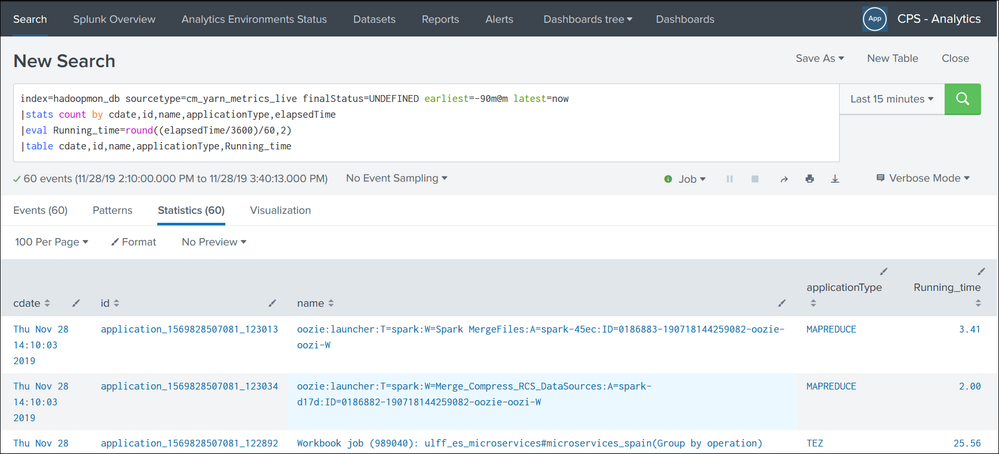This screenshot has height=454, width=999.
Task: Click the Running_time value 2.00
Action: [x=970, y=386]
